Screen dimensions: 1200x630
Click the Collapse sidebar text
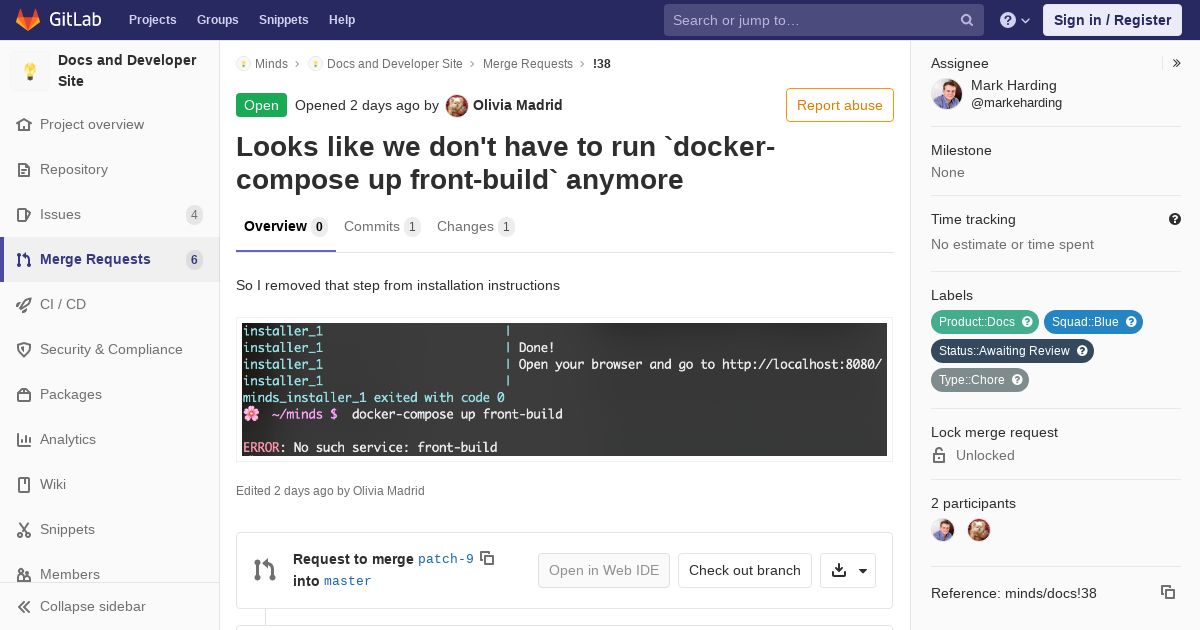[92, 607]
